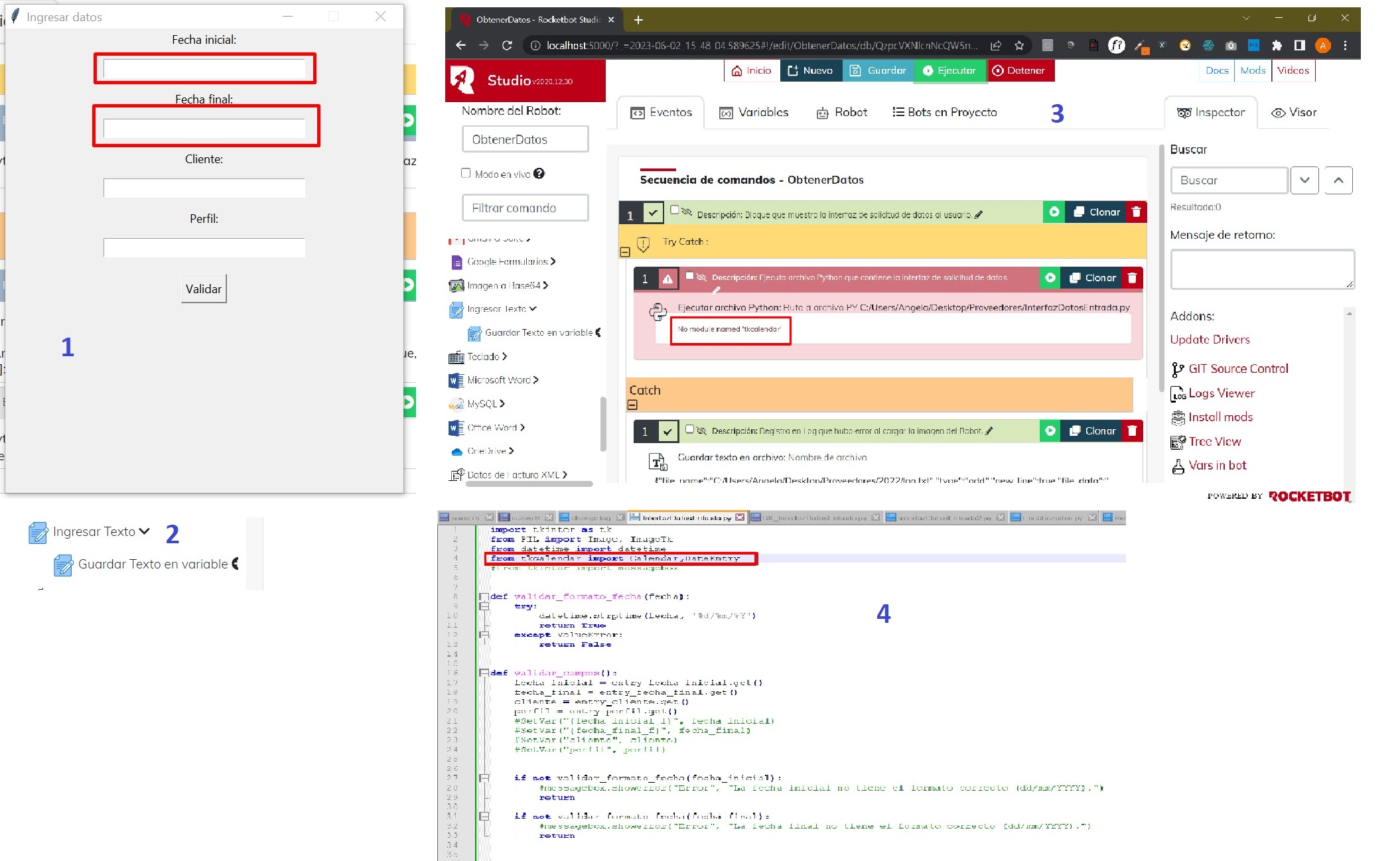Click the red trash icon on first command

tap(1136, 212)
